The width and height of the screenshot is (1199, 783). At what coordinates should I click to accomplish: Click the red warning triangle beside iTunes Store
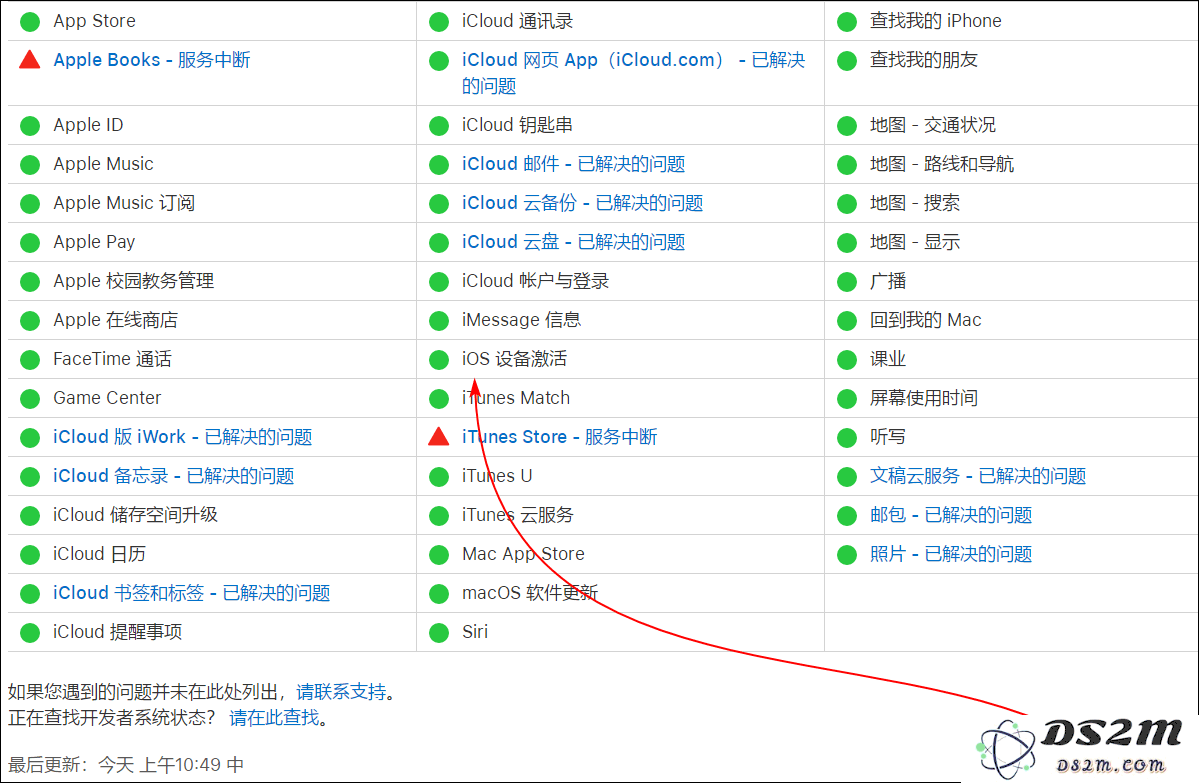[439, 437]
